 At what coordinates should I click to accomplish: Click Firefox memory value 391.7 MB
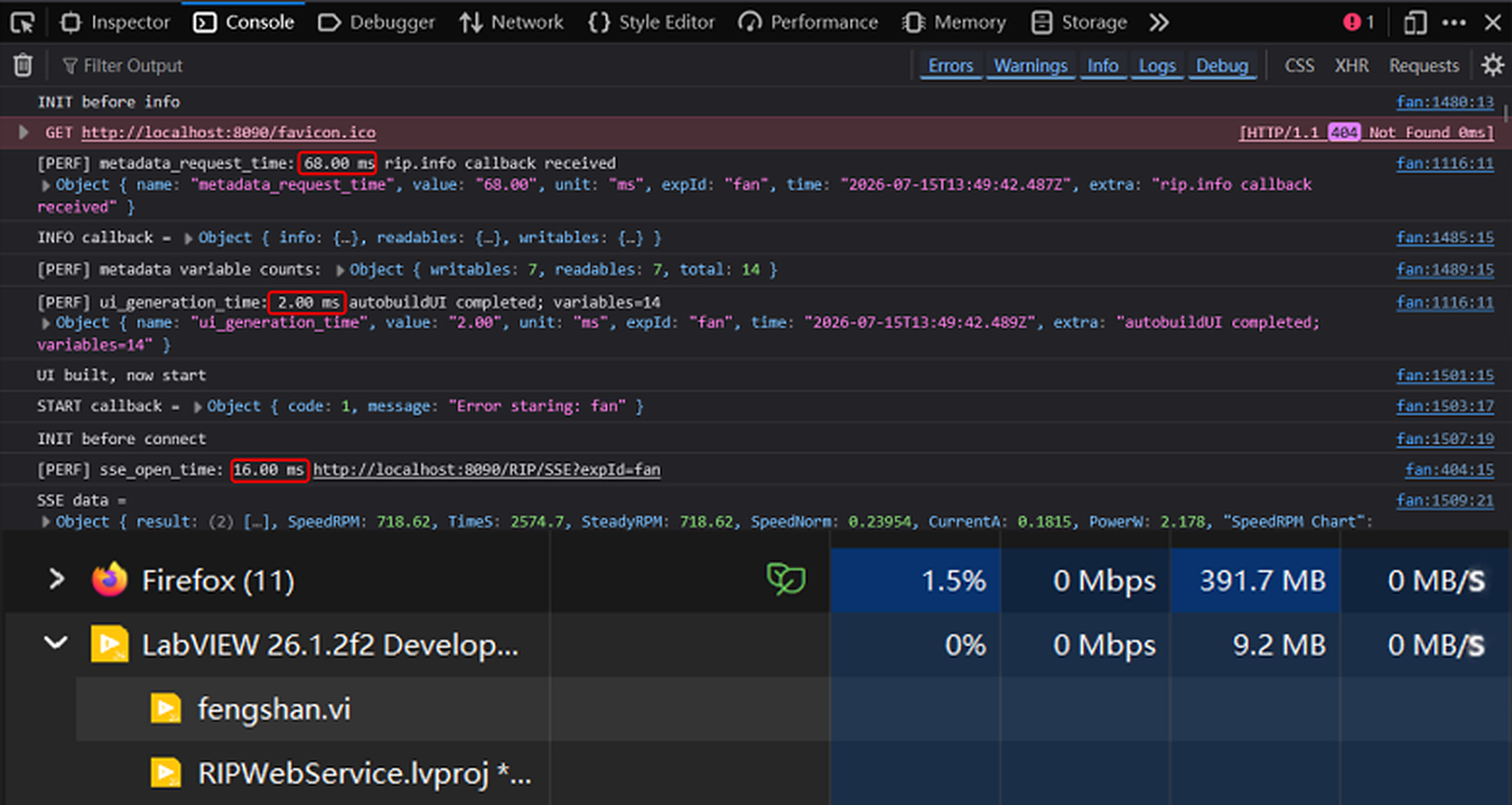[x=1263, y=581]
